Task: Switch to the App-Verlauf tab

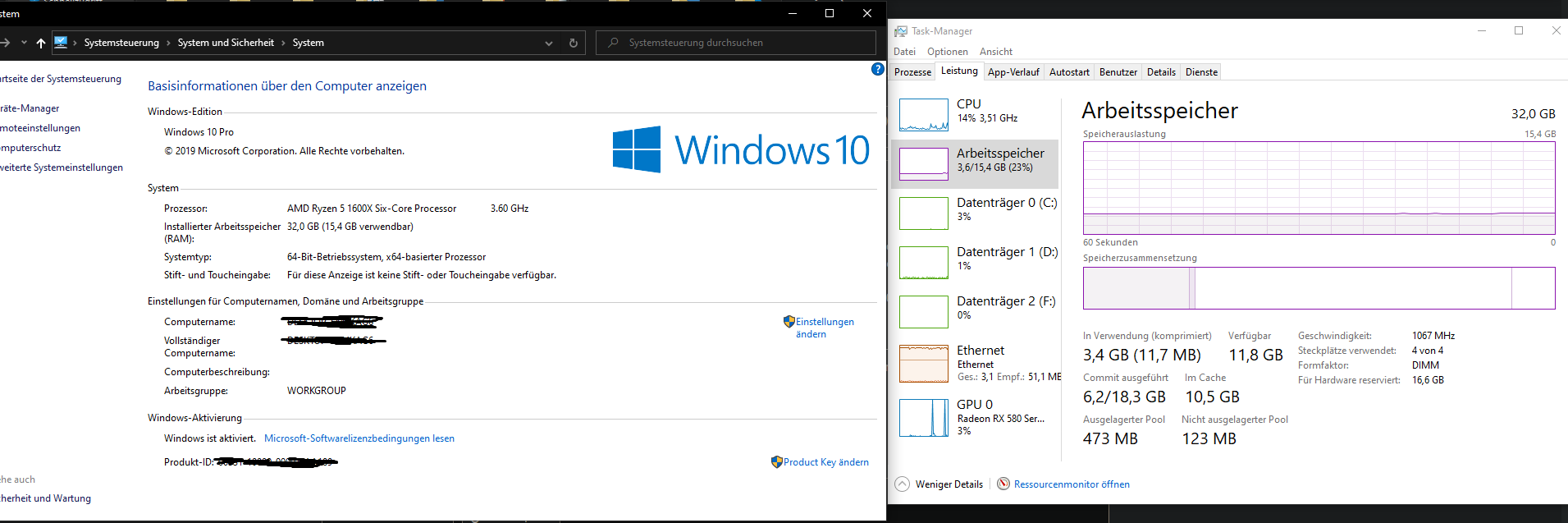Action: coord(1013,72)
